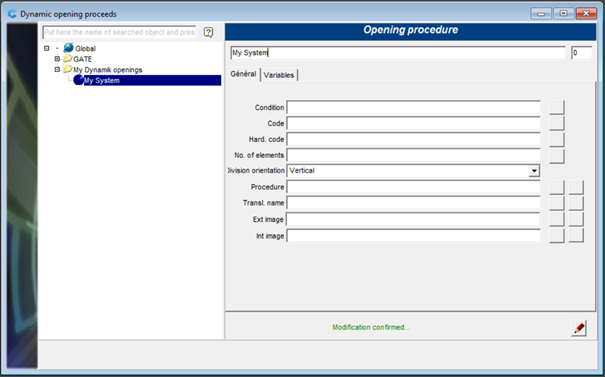Click into the Procedure input field
This screenshot has height=377, width=605.
pos(413,187)
